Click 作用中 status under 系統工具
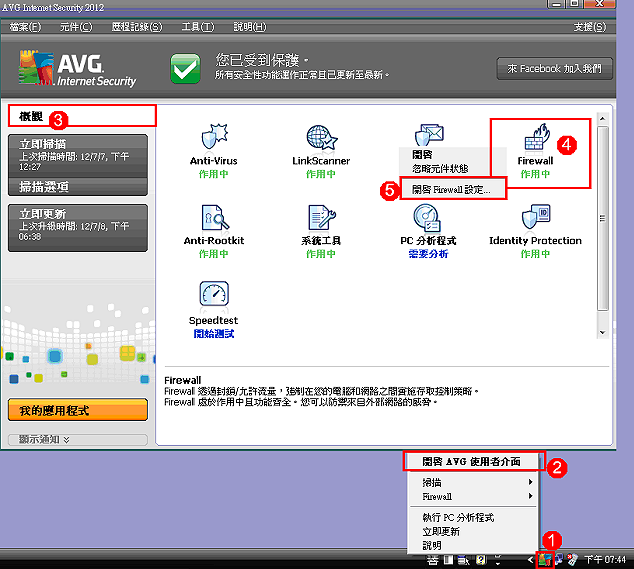Image resolution: width=634 pixels, height=569 pixels. coord(321,254)
